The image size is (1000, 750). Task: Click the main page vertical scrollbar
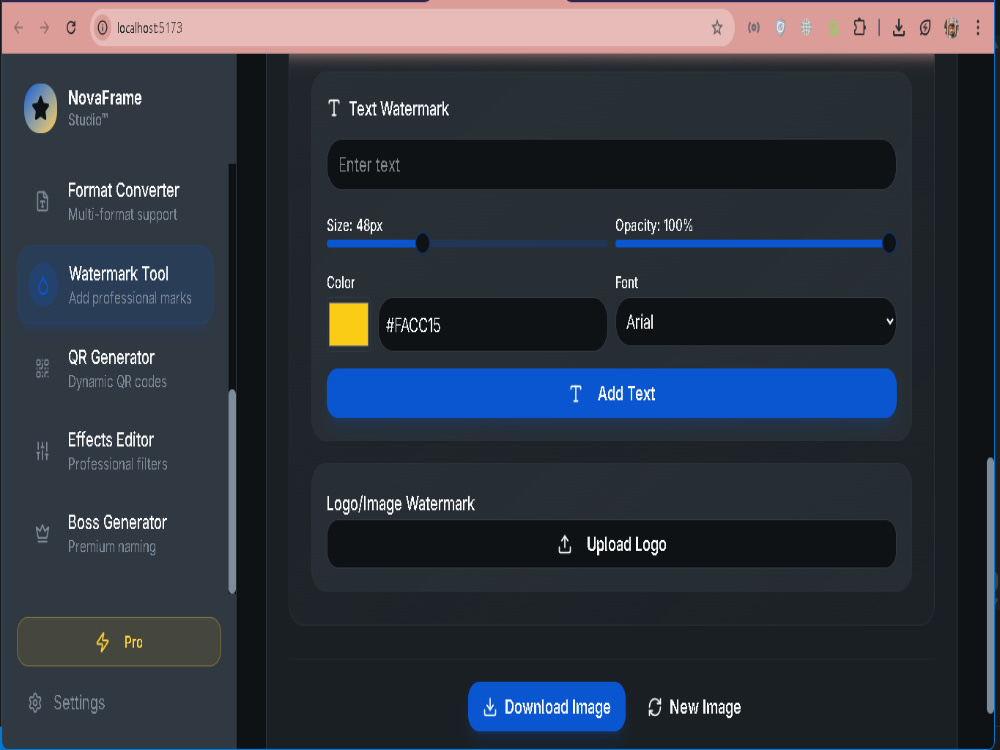pos(991,585)
